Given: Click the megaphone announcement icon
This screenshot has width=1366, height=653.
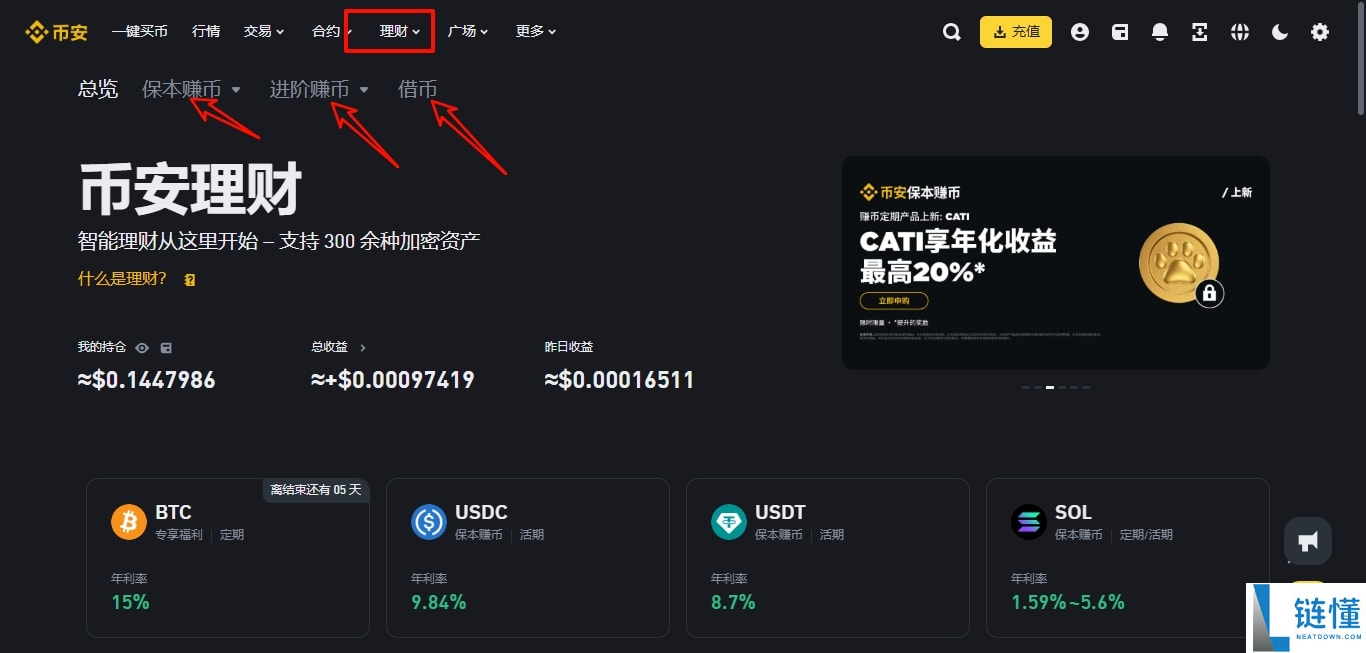Looking at the screenshot, I should 1308,541.
